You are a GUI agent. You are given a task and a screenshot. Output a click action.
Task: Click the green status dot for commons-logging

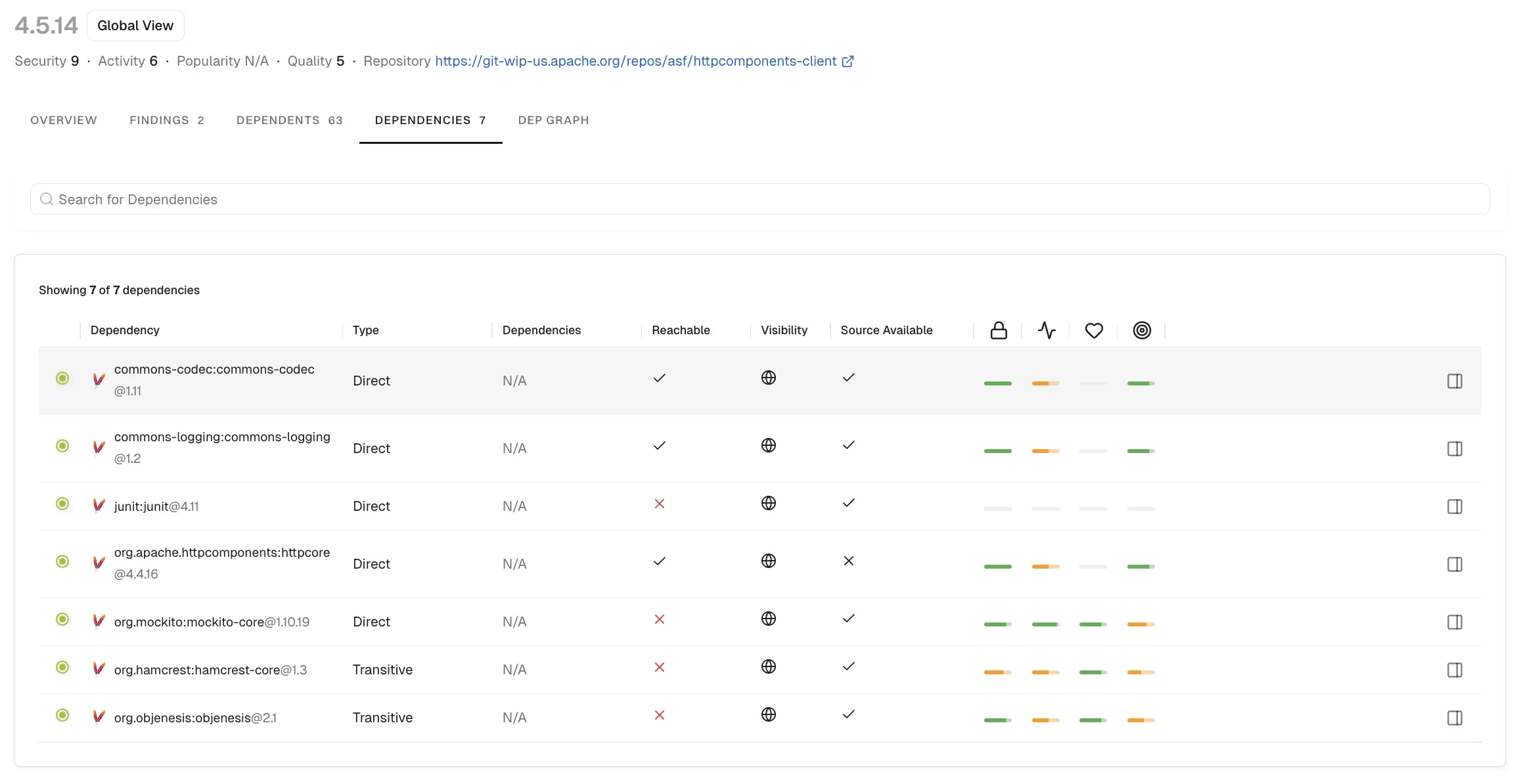pos(62,446)
